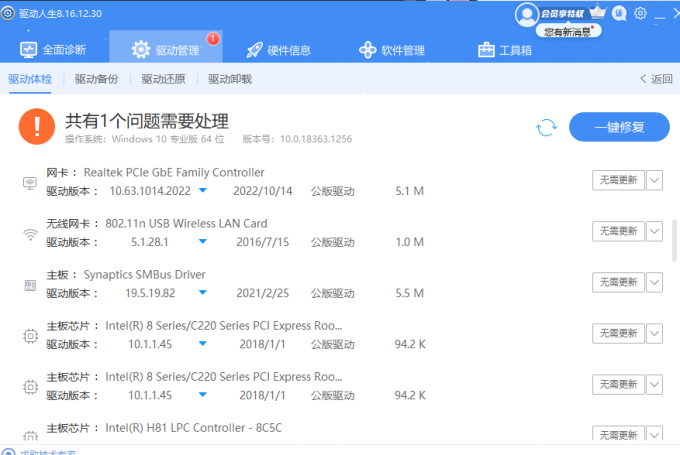The image size is (680, 455).
Task: Open the settings gear in title bar
Action: click(x=640, y=13)
